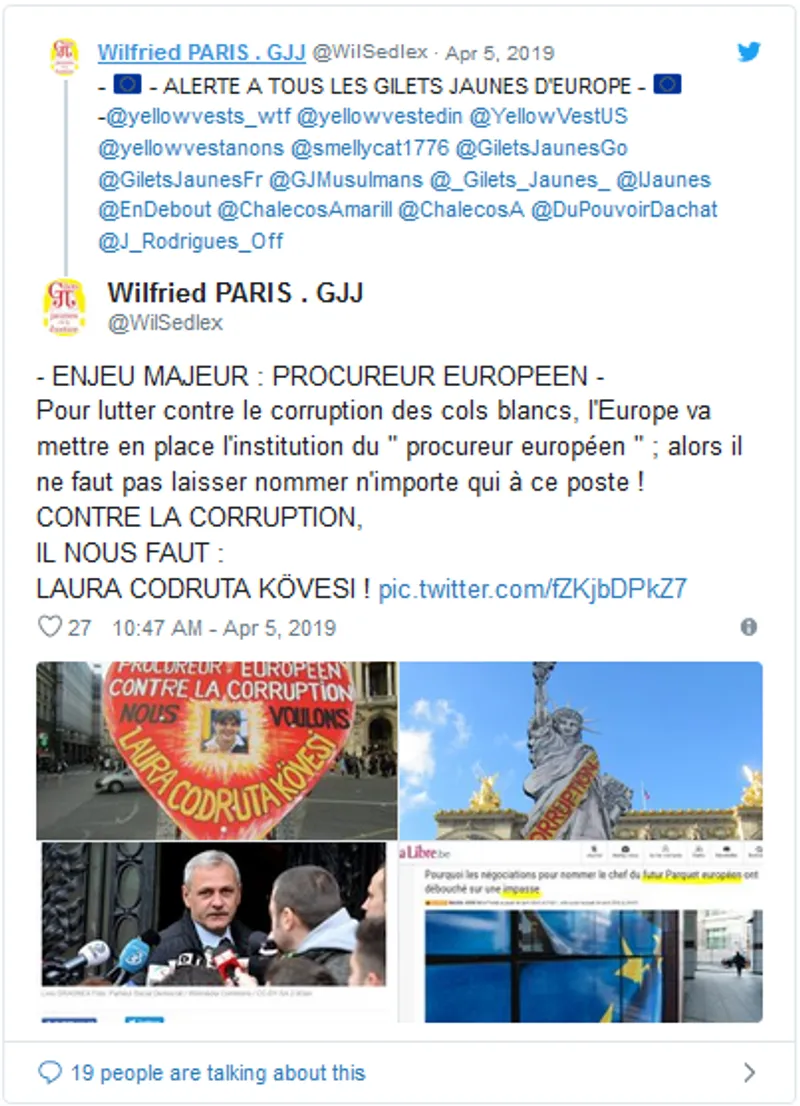Click the @WilSedlex handle under bold name
The height and width of the screenshot is (1106, 800).
point(165,323)
